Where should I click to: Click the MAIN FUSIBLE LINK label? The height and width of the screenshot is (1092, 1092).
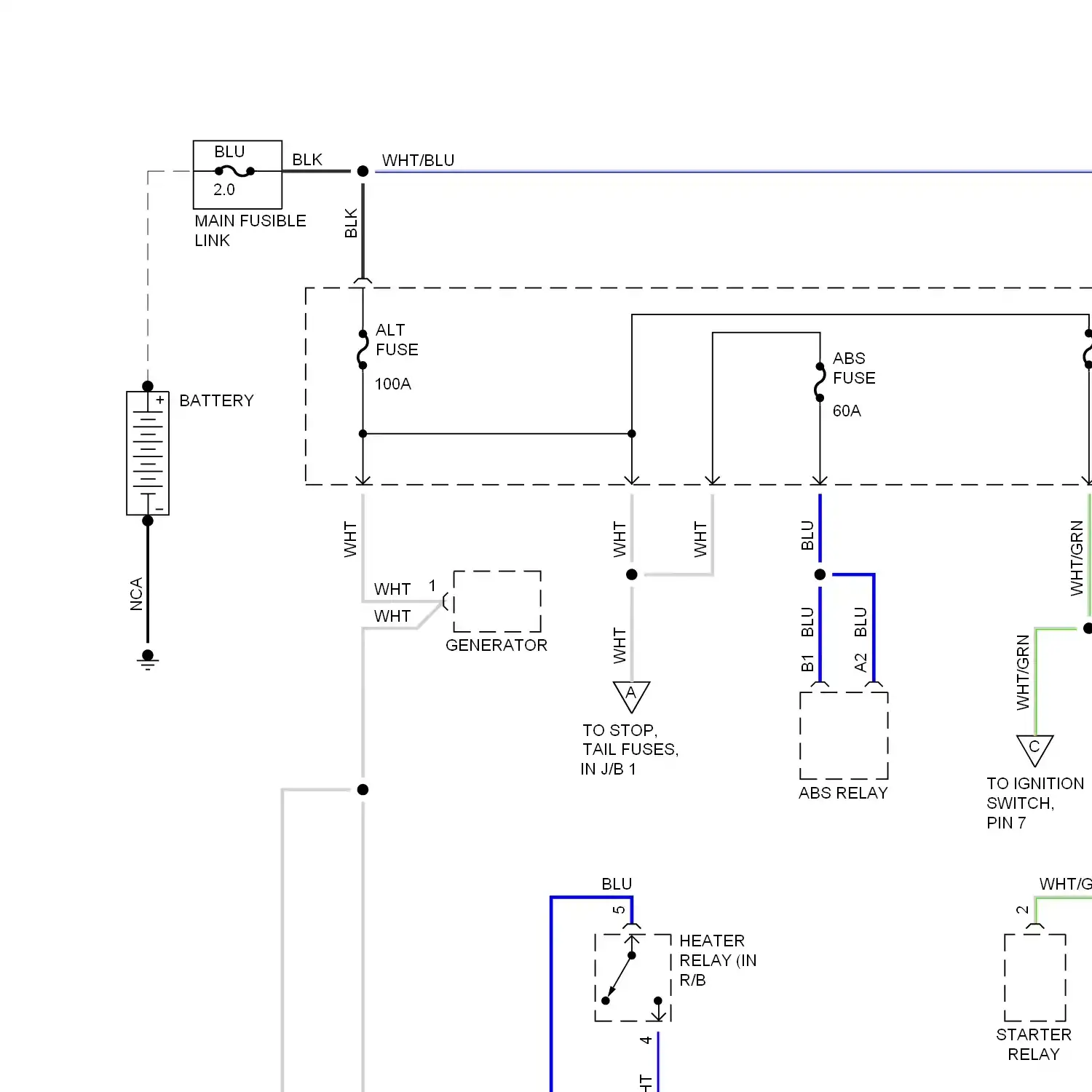click(250, 230)
